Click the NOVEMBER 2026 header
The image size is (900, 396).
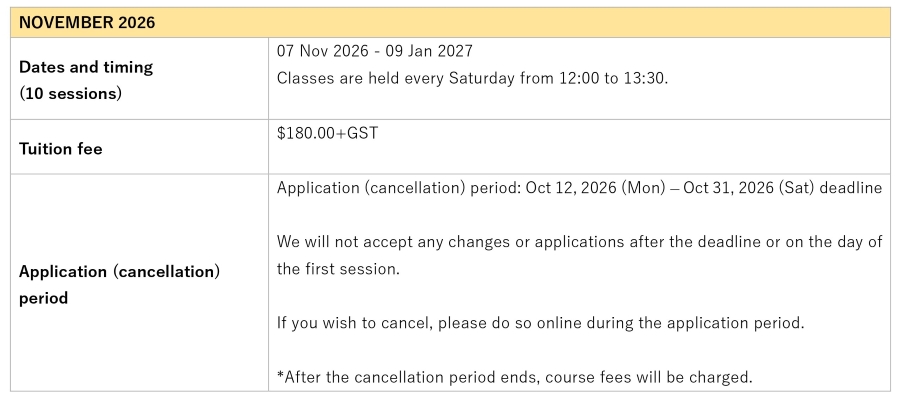click(87, 22)
